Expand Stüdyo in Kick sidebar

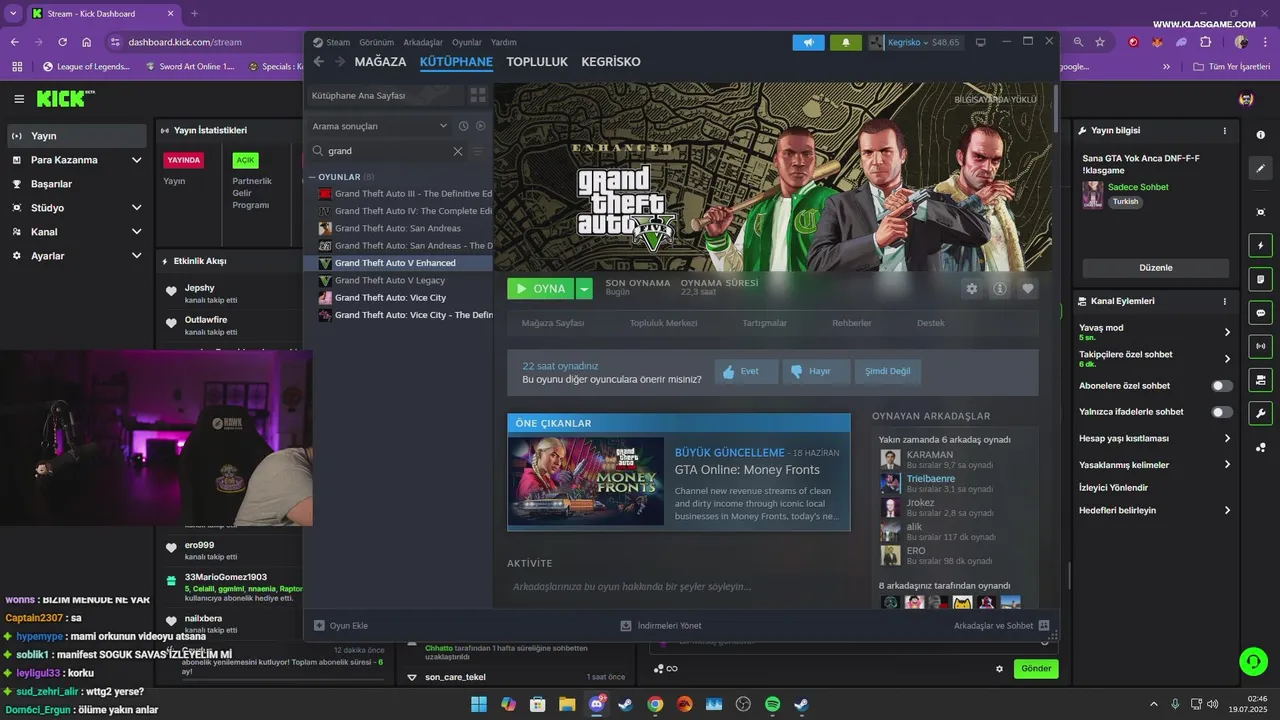pyautogui.click(x=136, y=208)
